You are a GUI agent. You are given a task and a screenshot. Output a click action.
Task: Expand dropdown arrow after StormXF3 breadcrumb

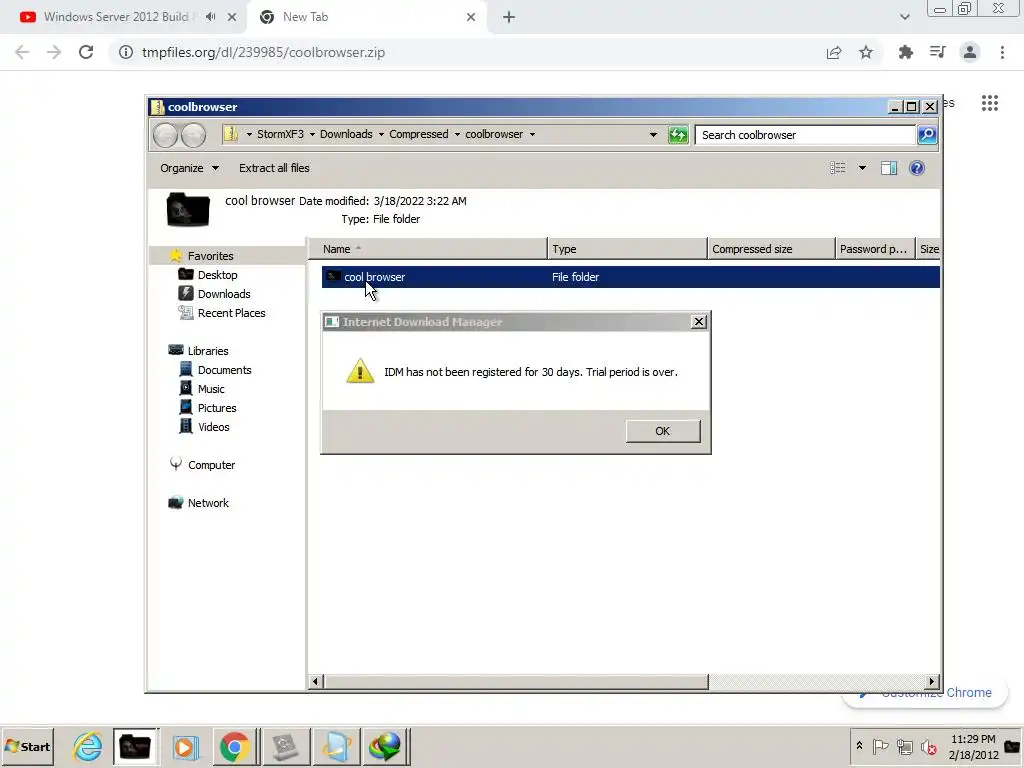click(x=312, y=135)
